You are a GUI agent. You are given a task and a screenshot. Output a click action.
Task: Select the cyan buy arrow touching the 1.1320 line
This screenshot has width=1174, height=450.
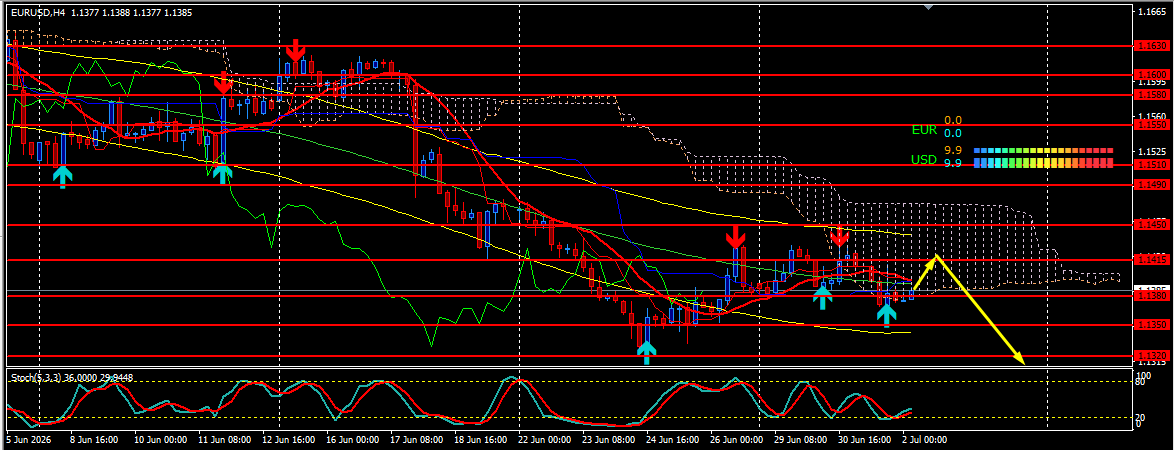click(646, 352)
